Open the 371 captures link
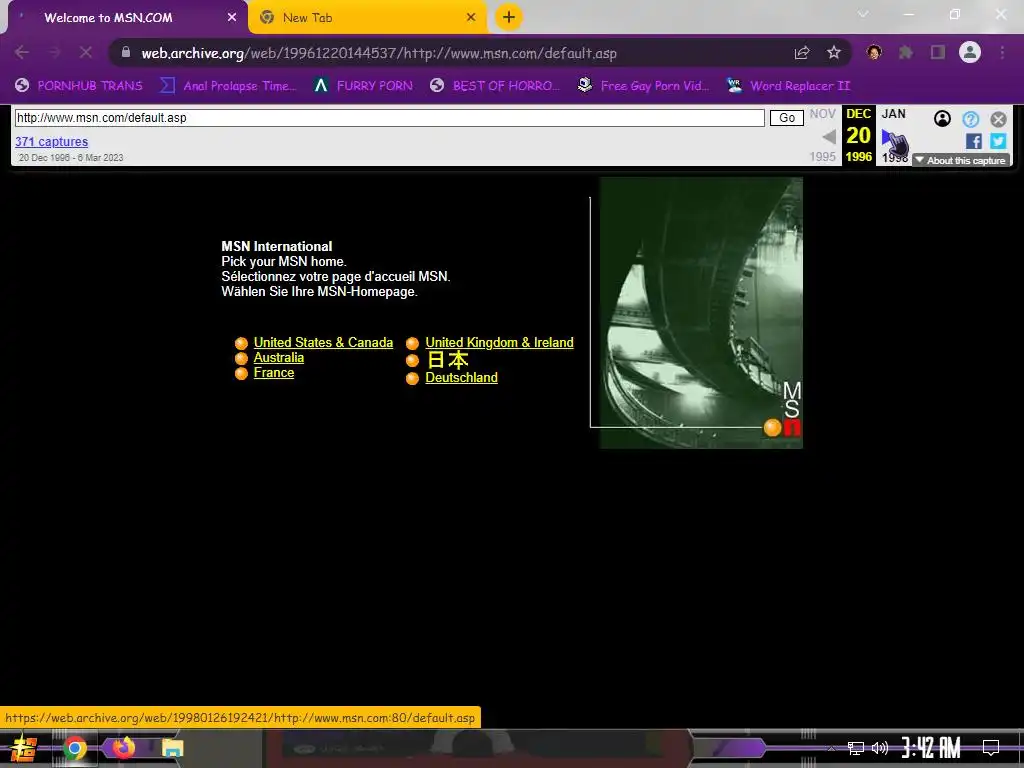This screenshot has width=1024, height=768. coord(52,142)
